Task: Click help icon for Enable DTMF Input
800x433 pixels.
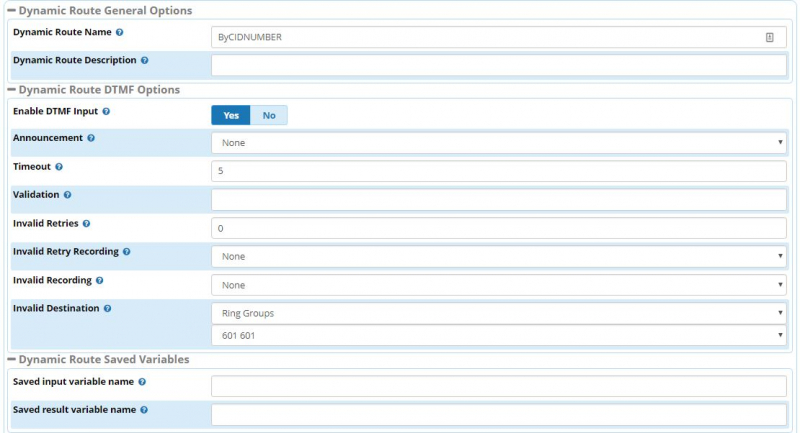Action: [106, 111]
